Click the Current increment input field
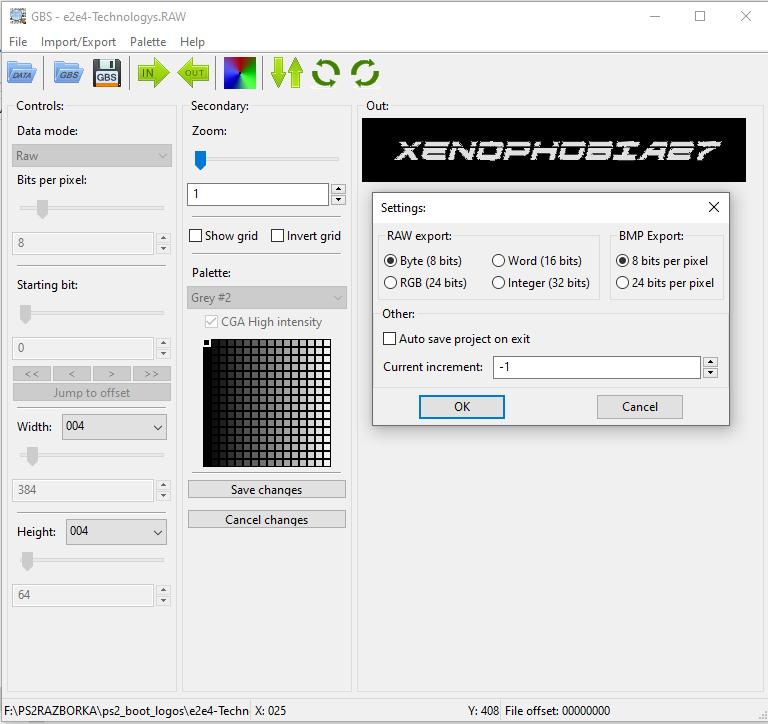Viewport: 768px width, 724px height. tap(596, 367)
